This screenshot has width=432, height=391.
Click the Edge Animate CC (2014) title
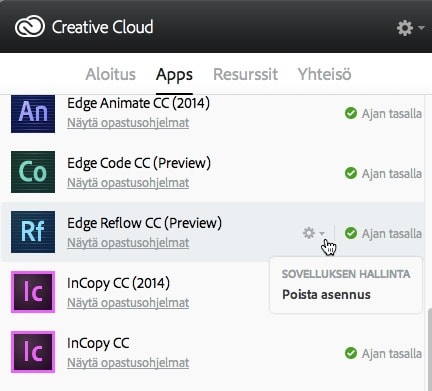(x=138, y=103)
